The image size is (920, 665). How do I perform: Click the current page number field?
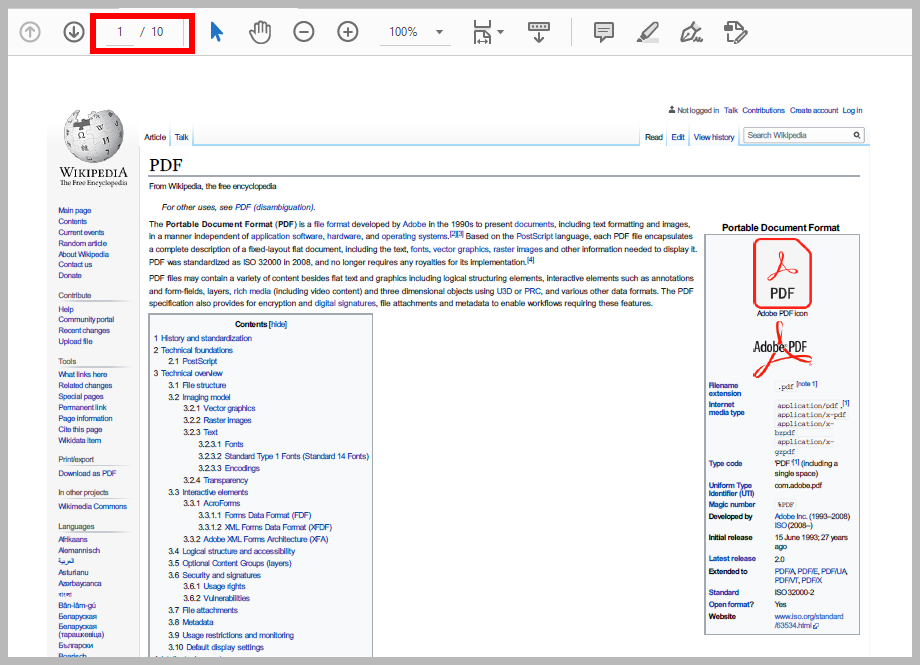point(120,32)
